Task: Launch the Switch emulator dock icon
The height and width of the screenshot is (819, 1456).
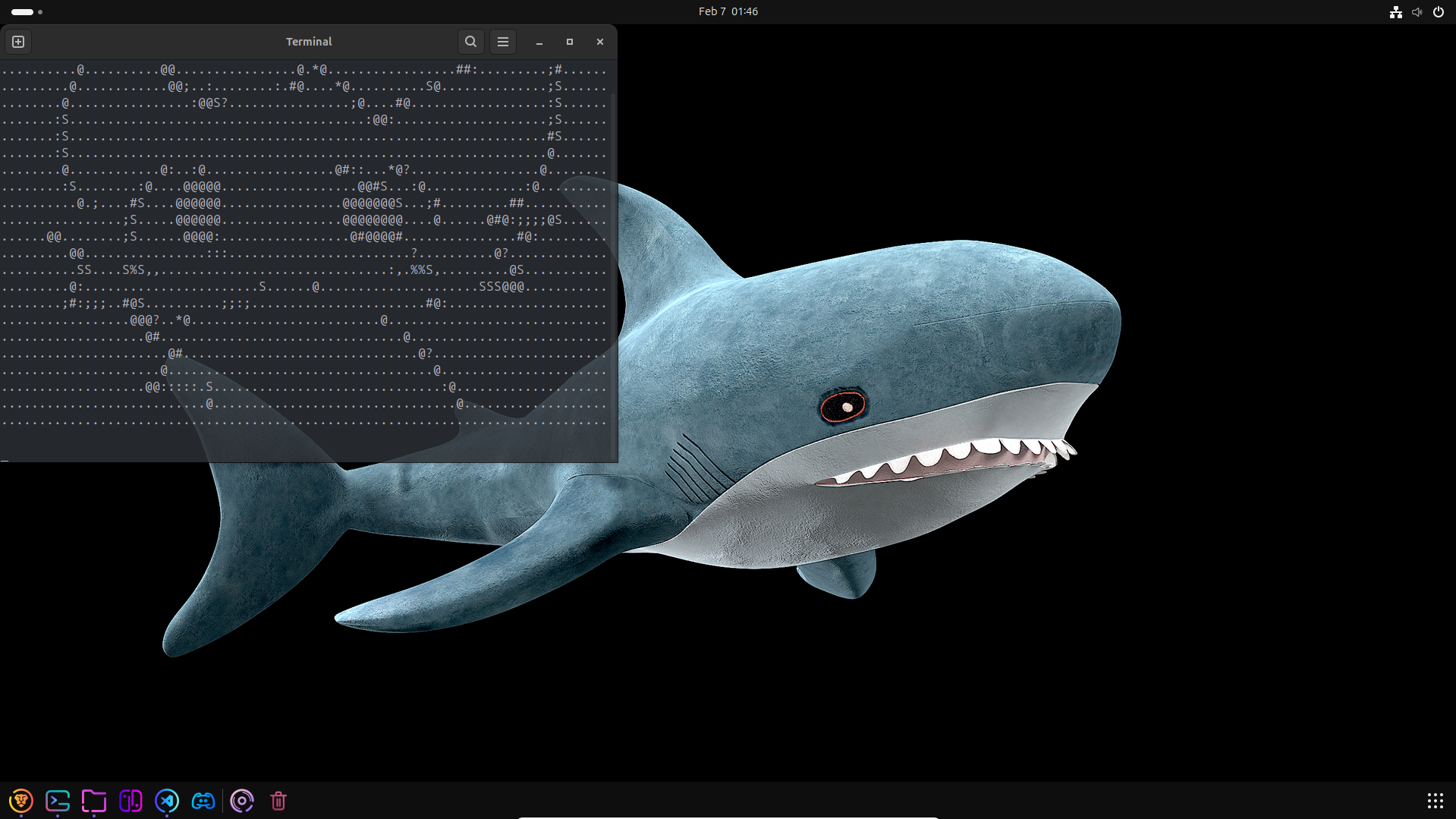Action: click(x=131, y=801)
